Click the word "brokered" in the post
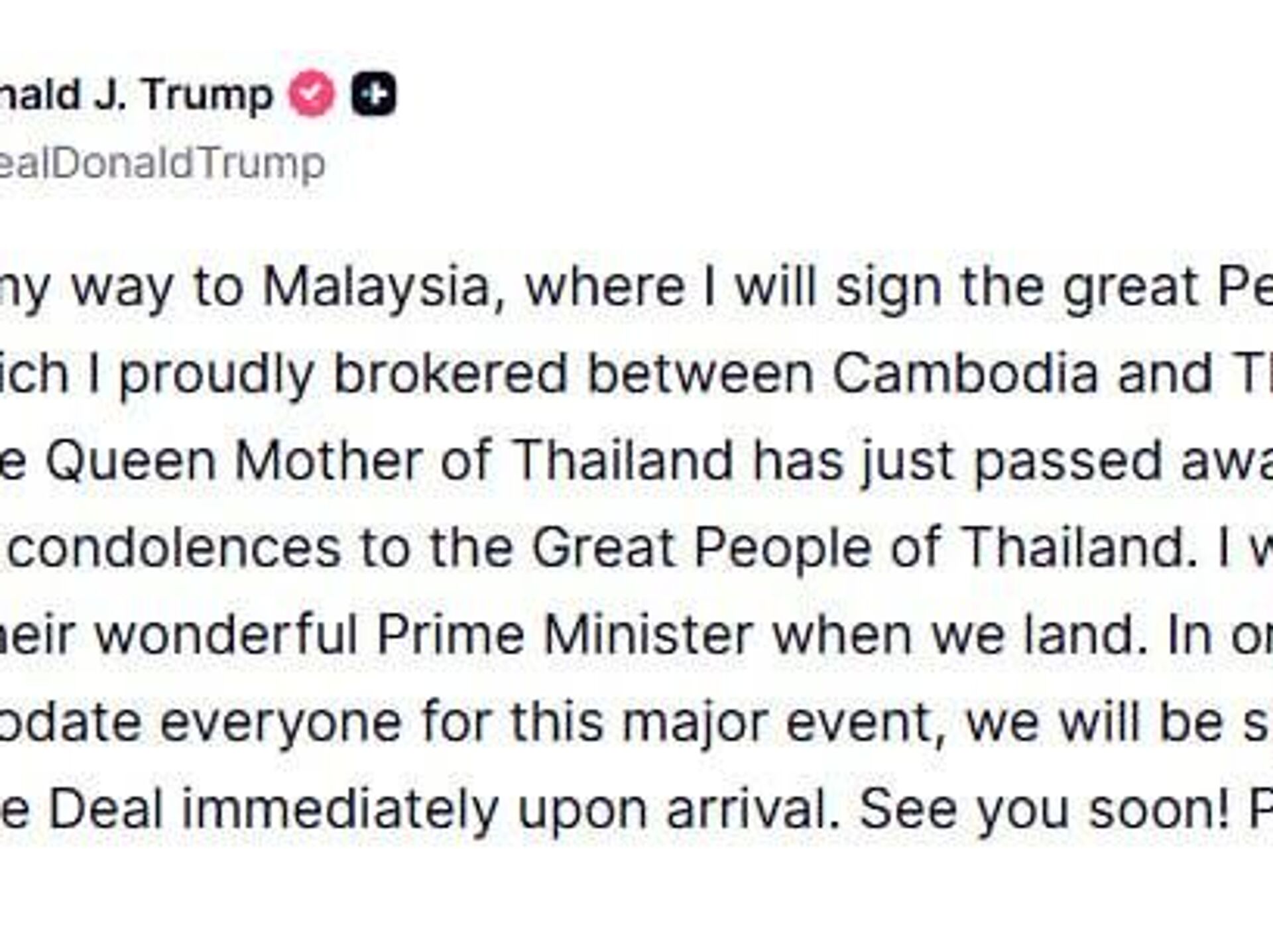 click(451, 374)
